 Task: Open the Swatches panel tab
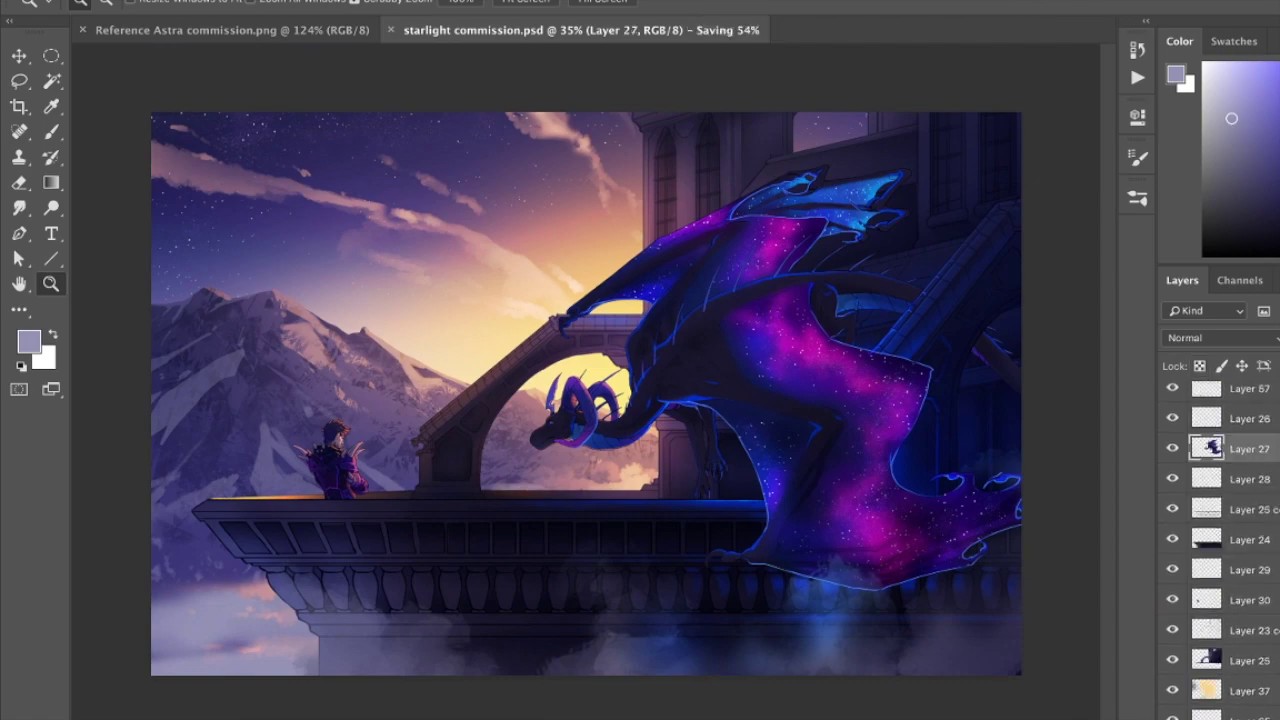tap(1234, 41)
